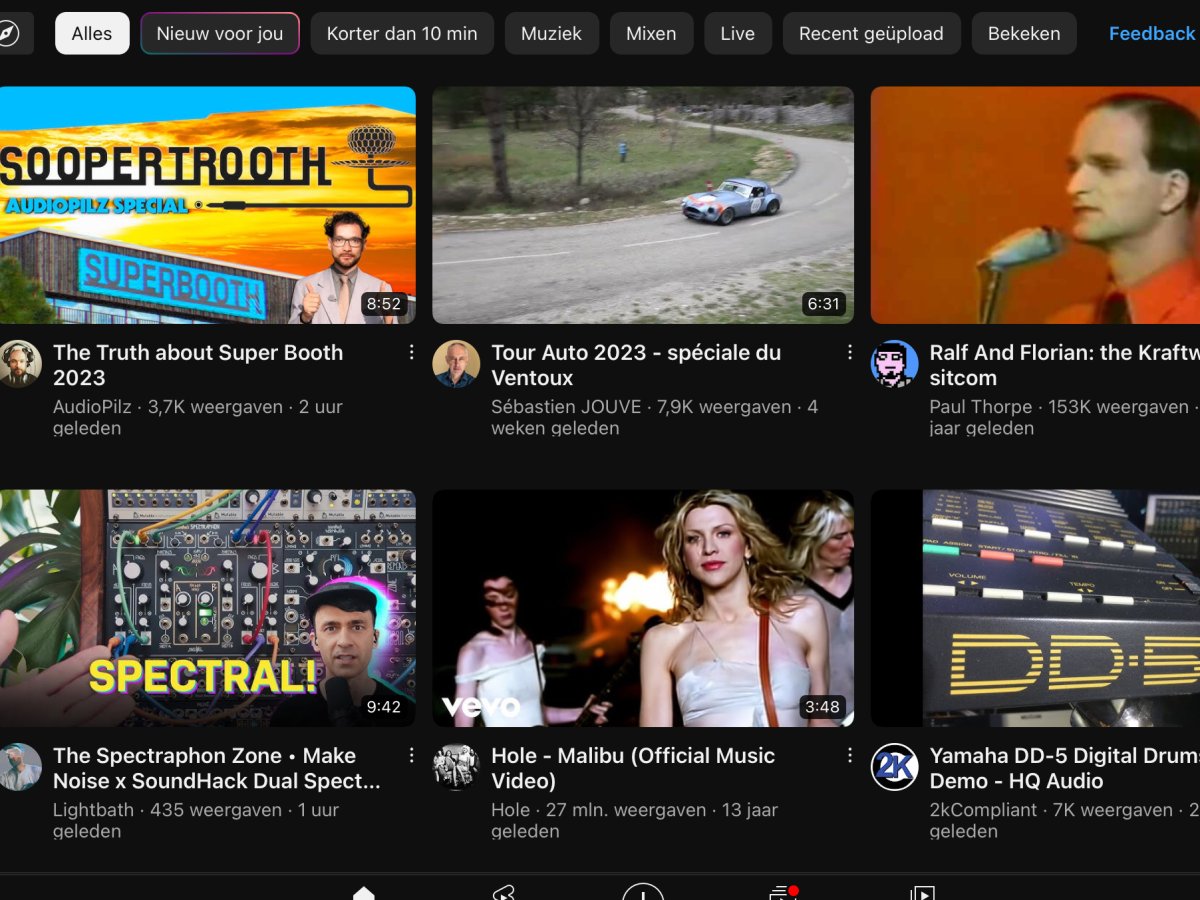Click AudioPilz 3,7K weergaven metadata text
This screenshot has width=1200, height=900.
coord(198,418)
